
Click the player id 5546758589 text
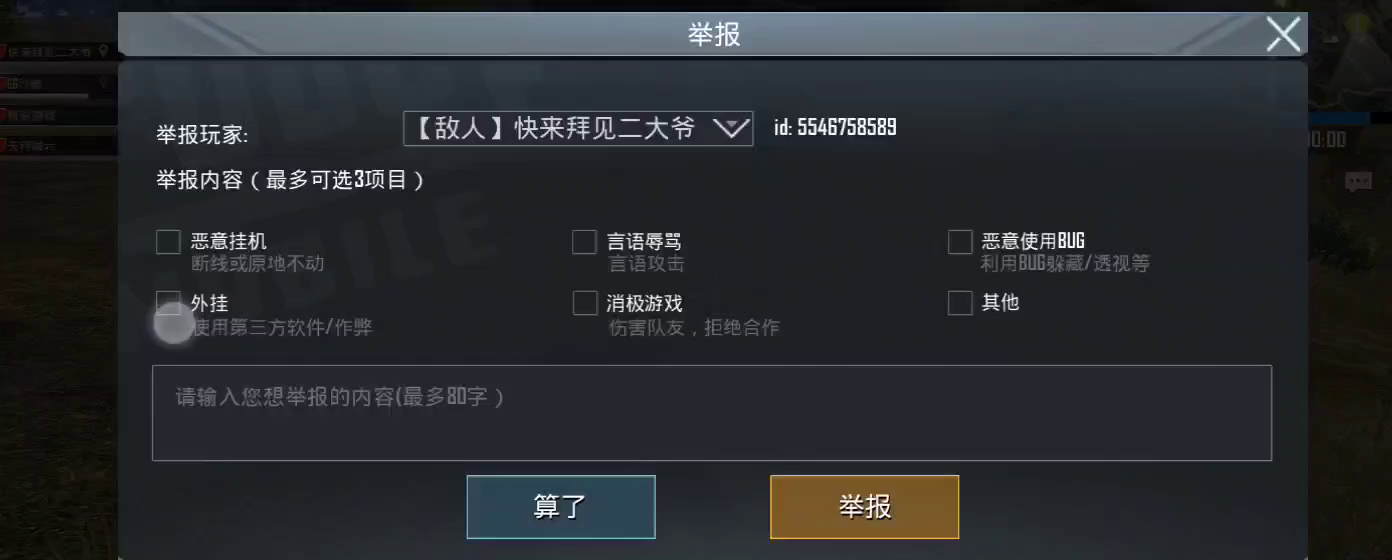pos(835,127)
